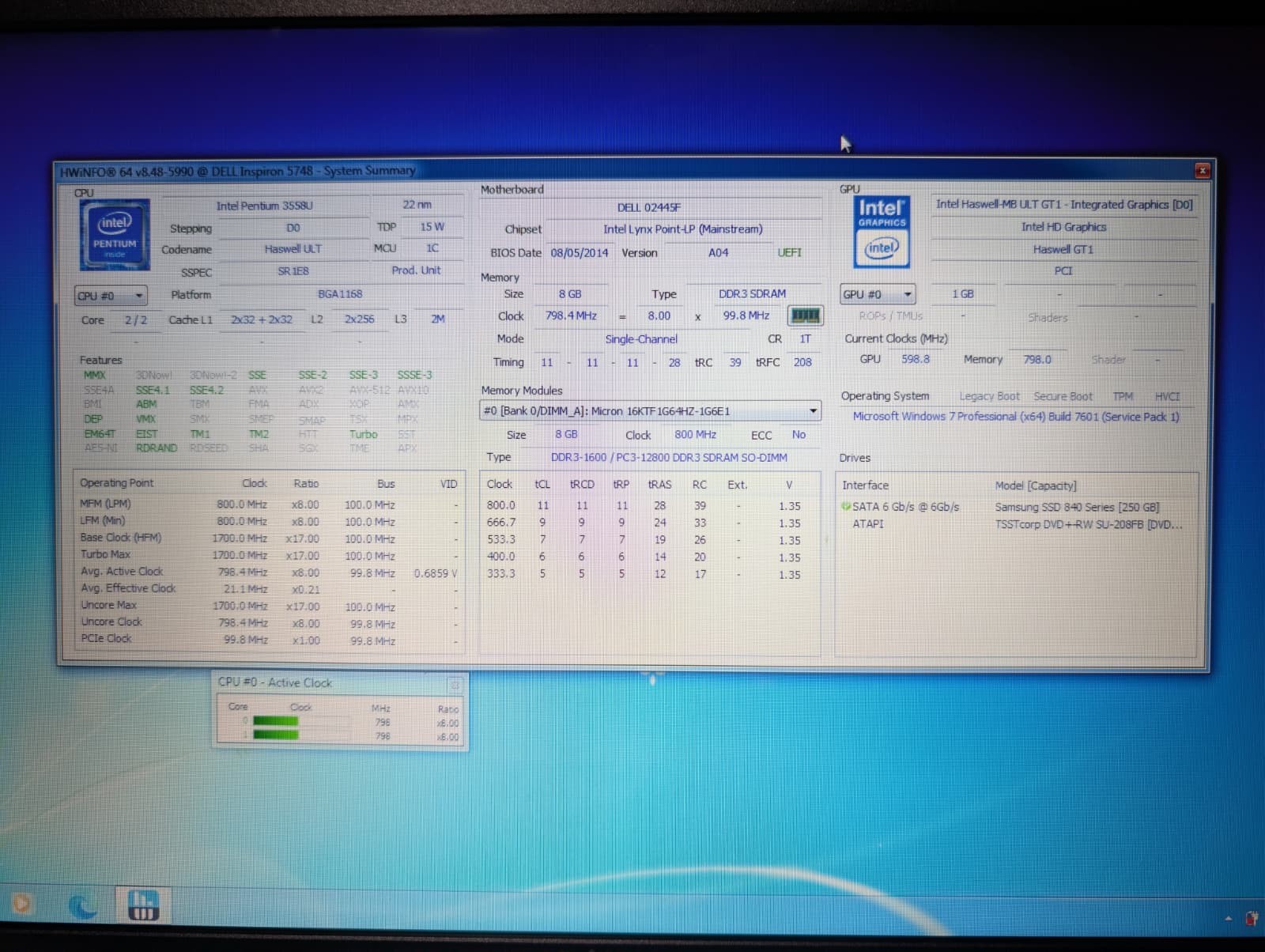The width and height of the screenshot is (1265, 952).
Task: Click the 'TSSTcorp DVD+-RW' drive entry
Action: coord(1089,524)
